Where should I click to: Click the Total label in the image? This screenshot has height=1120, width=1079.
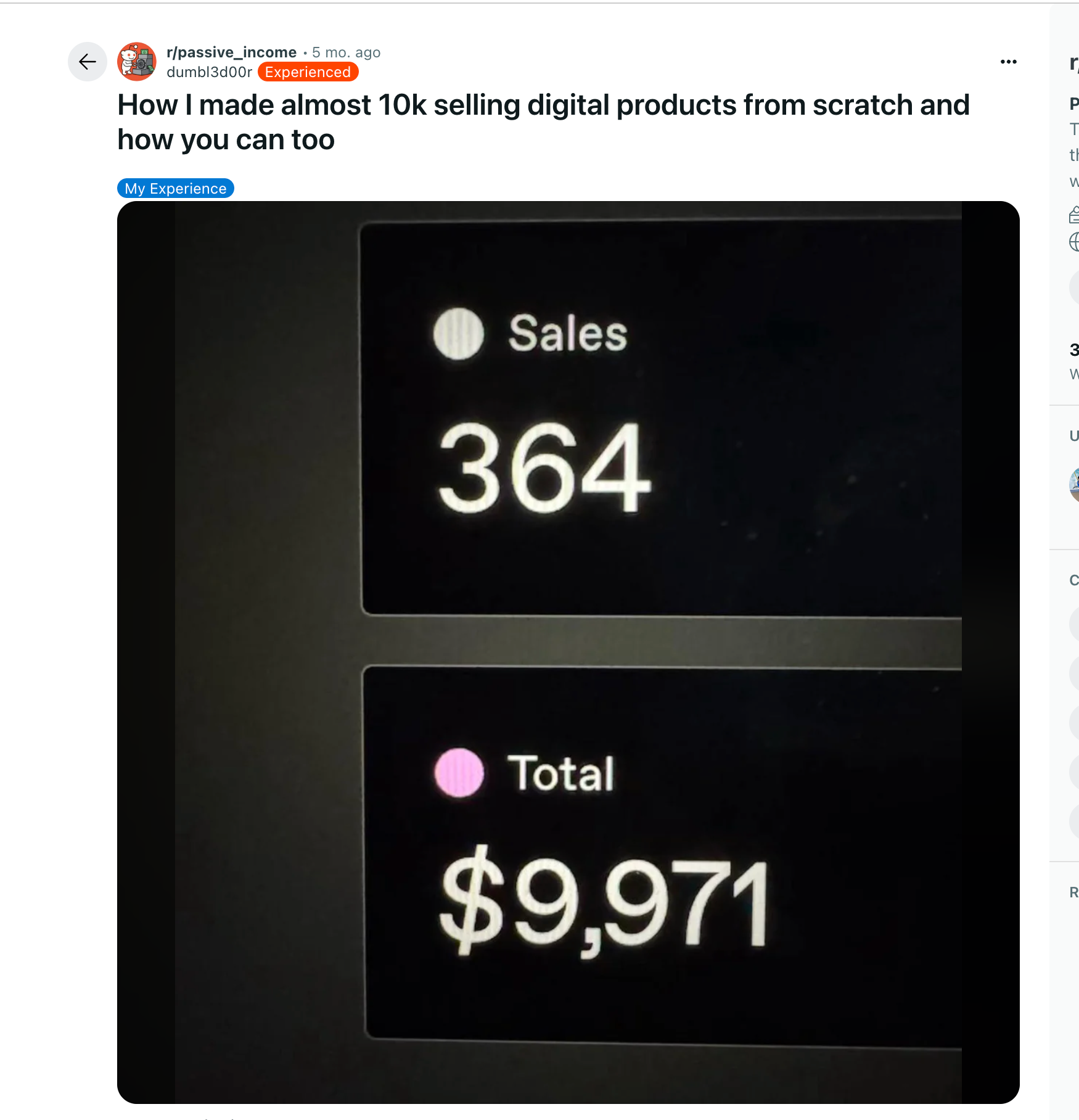click(x=560, y=773)
